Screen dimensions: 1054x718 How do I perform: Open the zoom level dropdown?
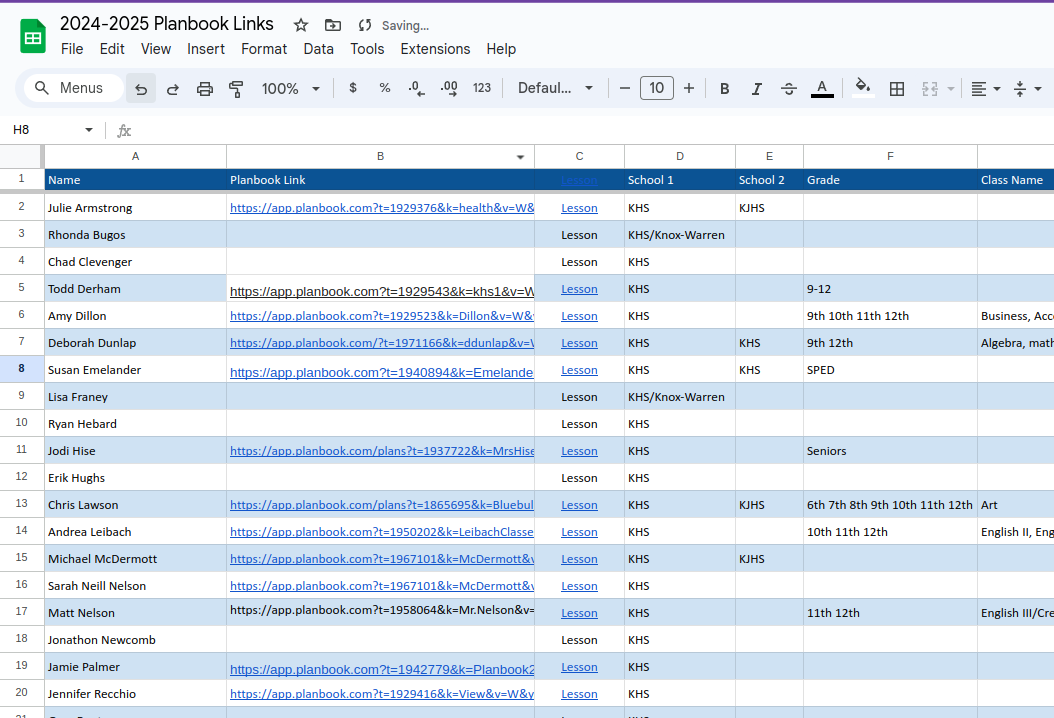pos(290,88)
